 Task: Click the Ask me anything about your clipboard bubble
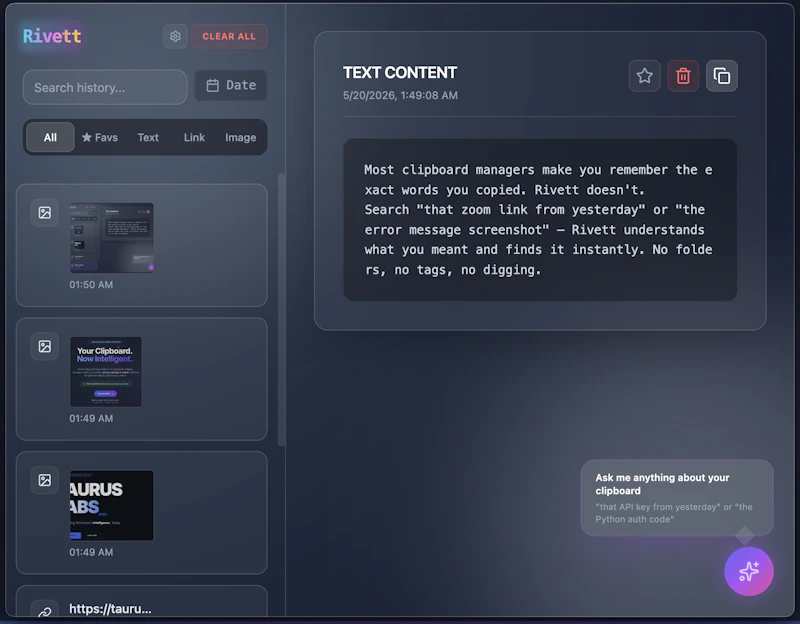click(x=677, y=498)
